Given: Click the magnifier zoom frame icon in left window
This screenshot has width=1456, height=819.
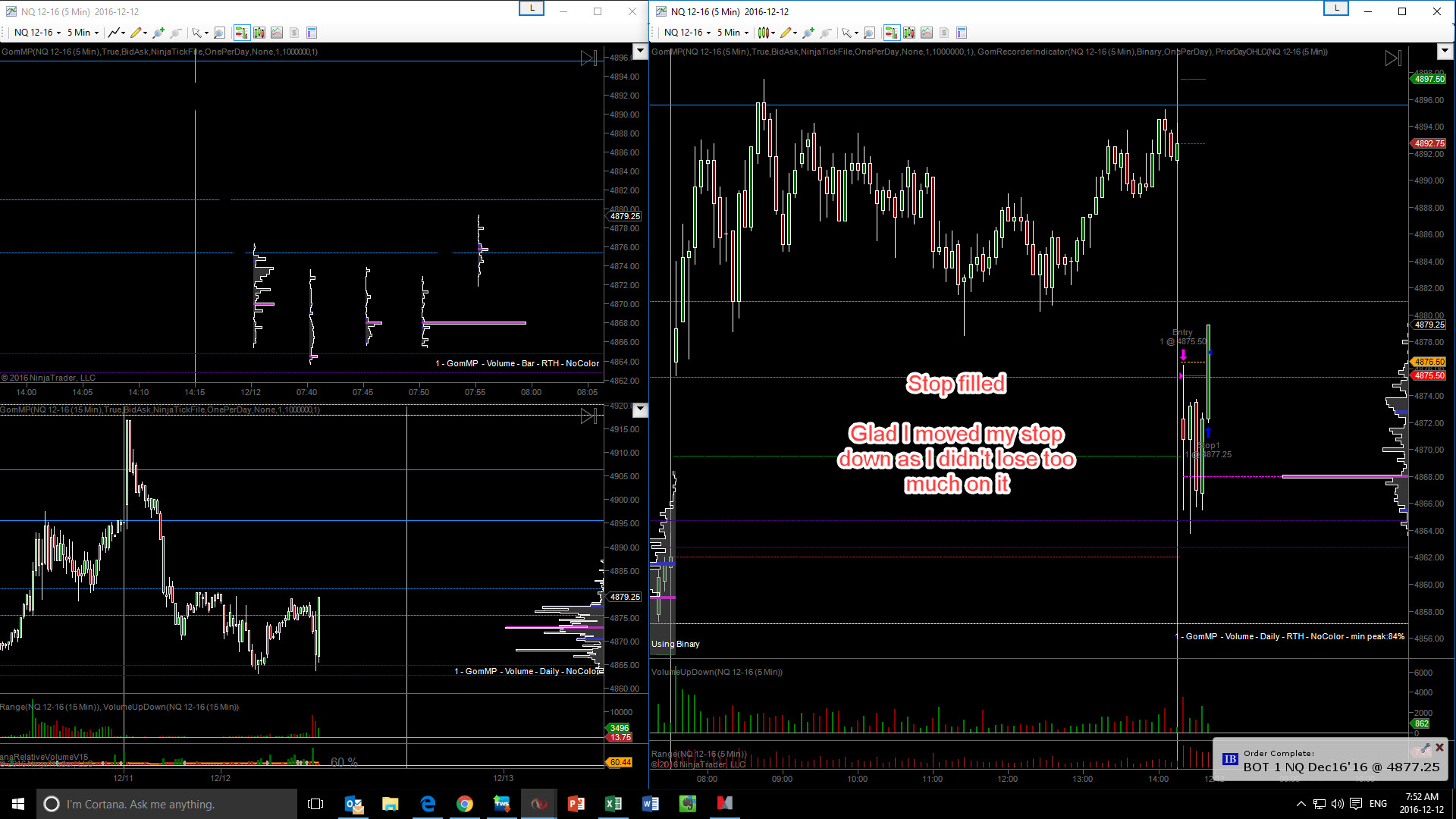Looking at the screenshot, I should click(x=220, y=33).
